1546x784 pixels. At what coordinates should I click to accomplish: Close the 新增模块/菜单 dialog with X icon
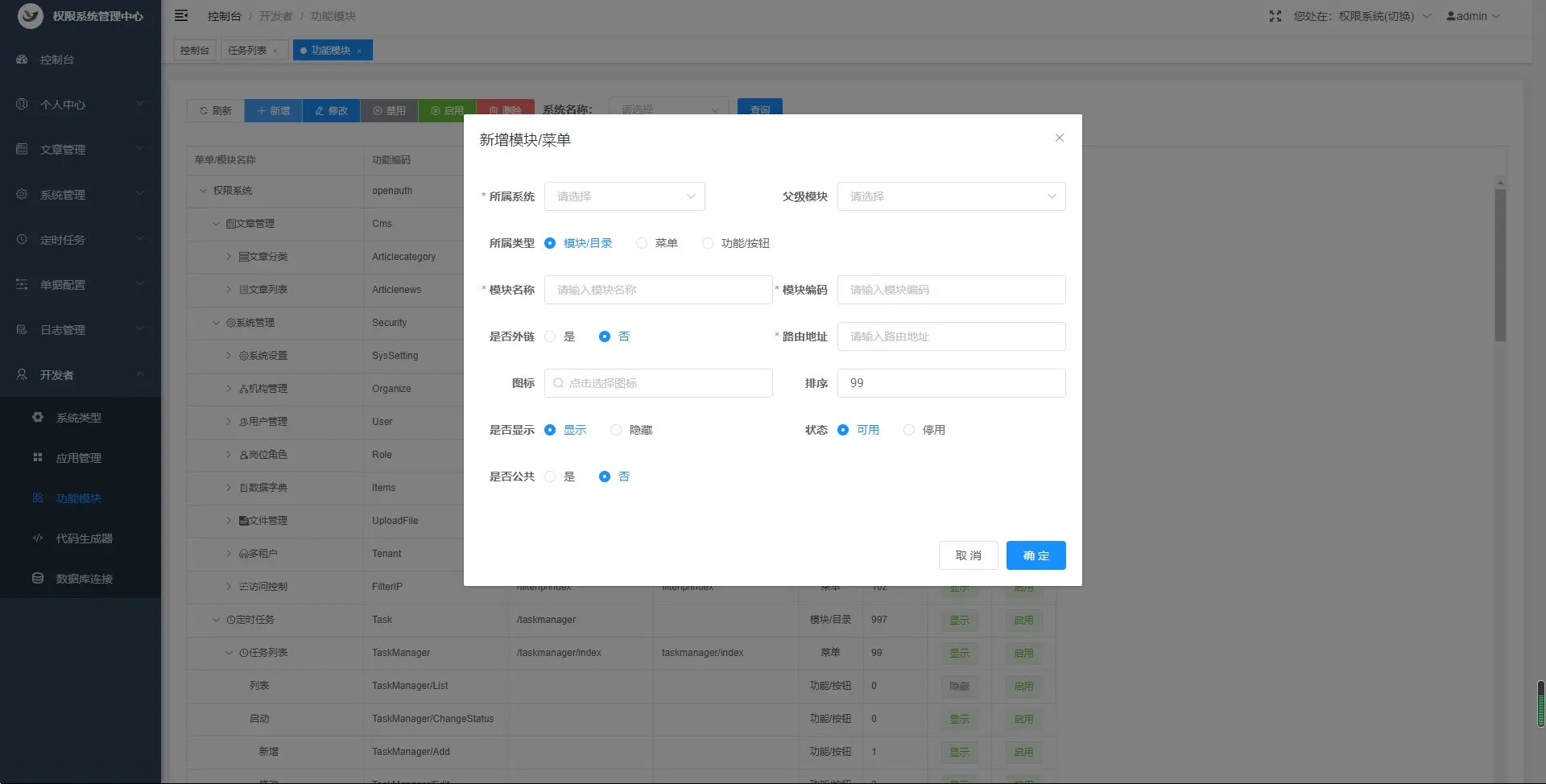1059,138
